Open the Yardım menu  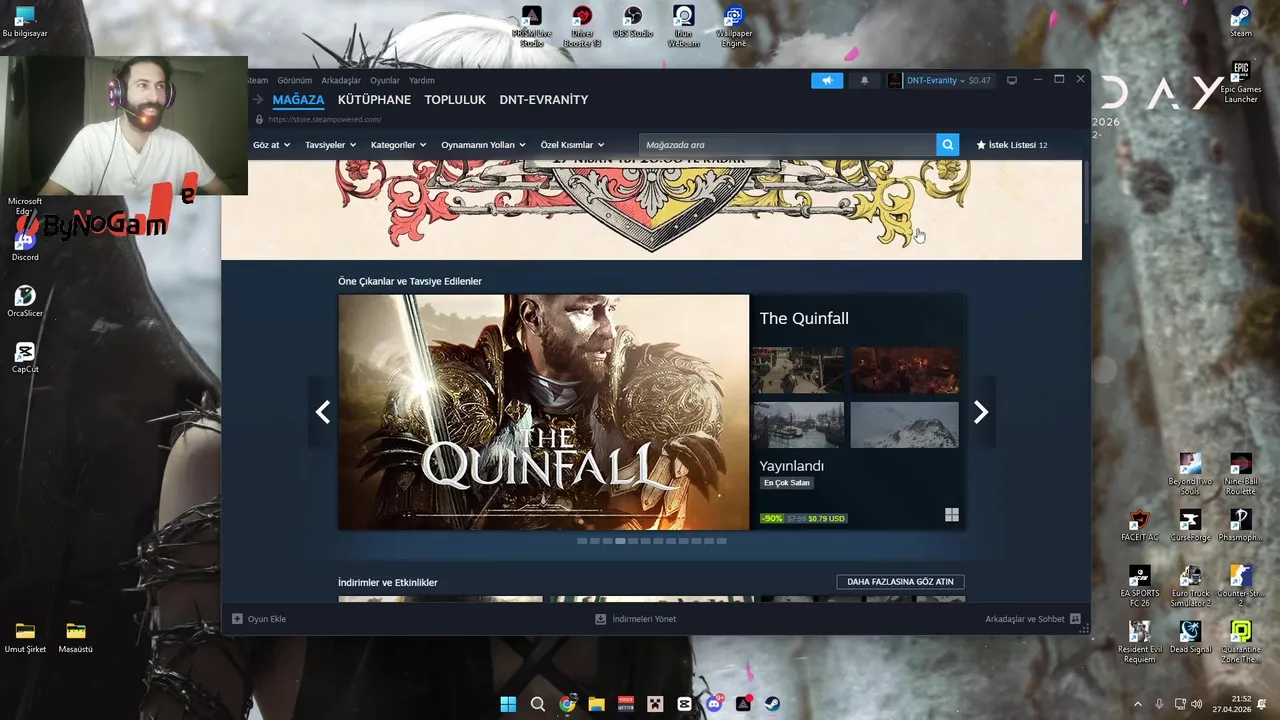click(422, 80)
